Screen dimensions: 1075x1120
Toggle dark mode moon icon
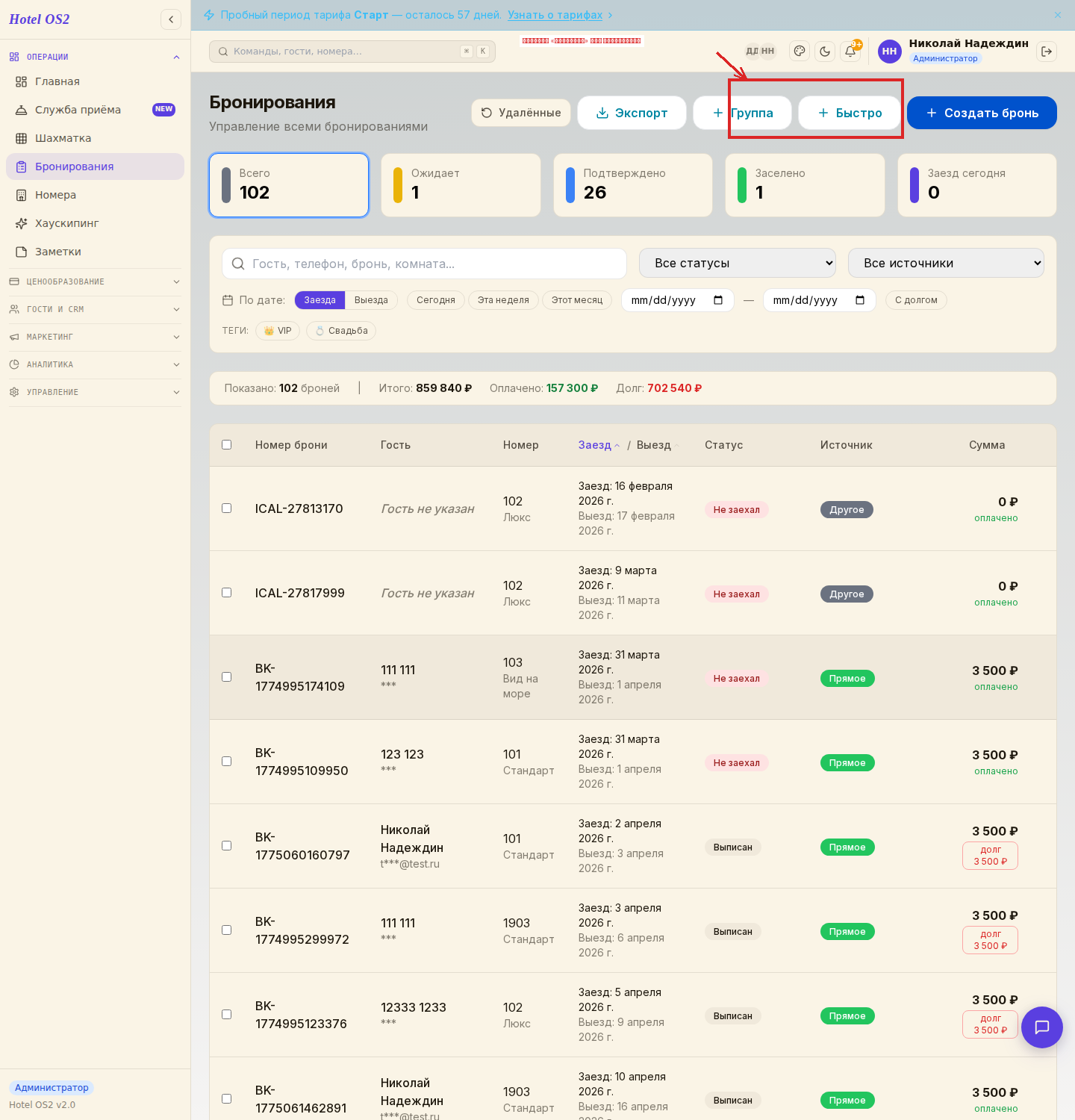(825, 51)
